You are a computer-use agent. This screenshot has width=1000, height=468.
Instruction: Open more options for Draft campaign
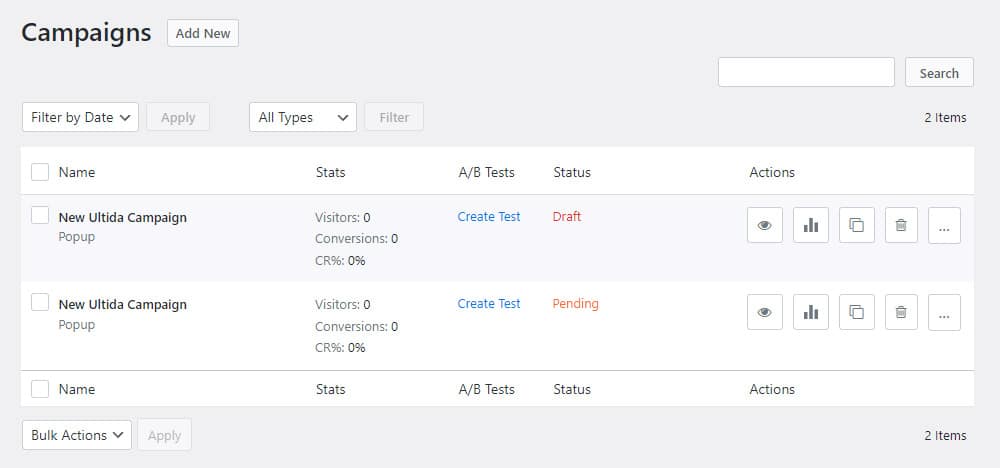[x=945, y=225]
